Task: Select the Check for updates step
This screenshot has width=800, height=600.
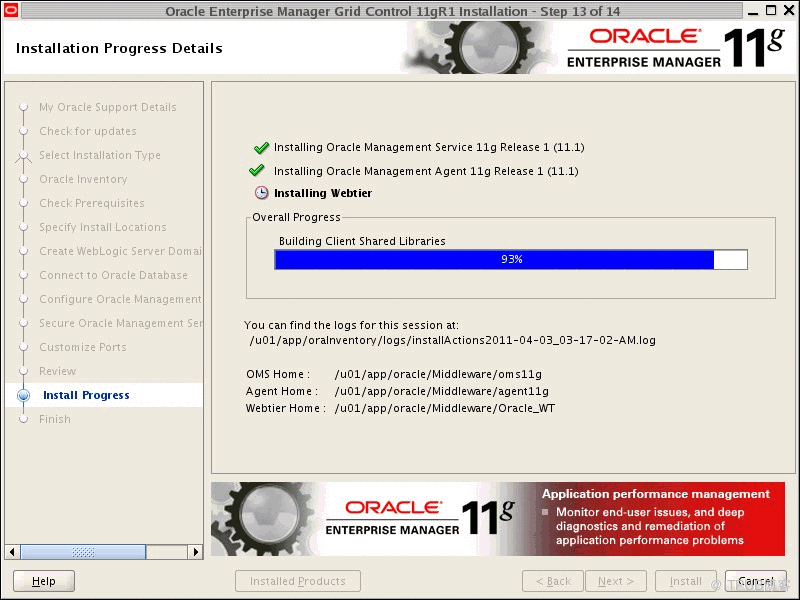Action: pyautogui.click(x=88, y=131)
